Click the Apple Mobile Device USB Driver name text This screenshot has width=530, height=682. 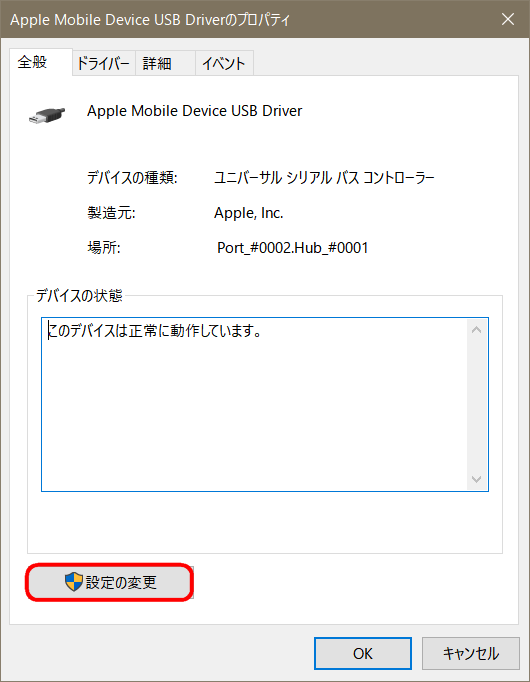pos(194,111)
